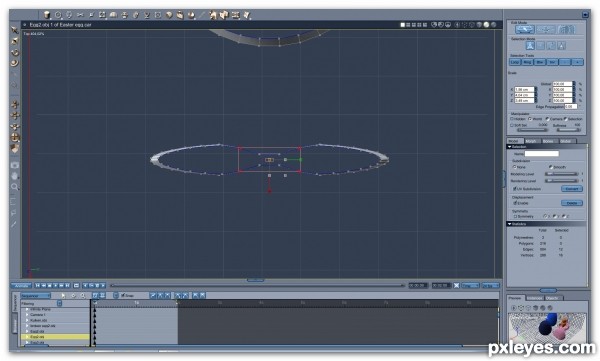Switch to the Model tab
Screen dimensions: 600x361
pos(514,141)
